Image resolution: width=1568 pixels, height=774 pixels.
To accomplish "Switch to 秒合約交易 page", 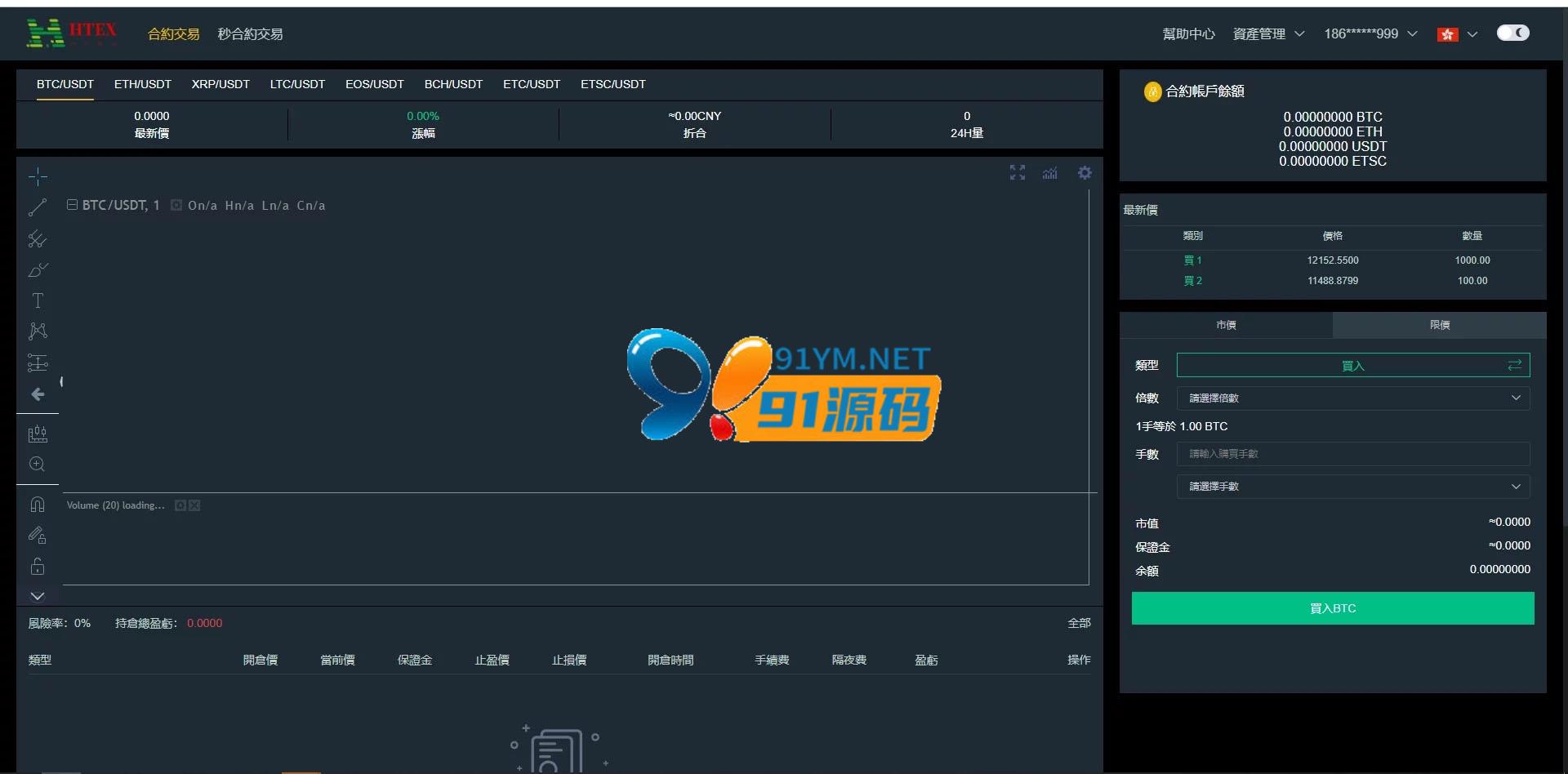I will click(250, 34).
